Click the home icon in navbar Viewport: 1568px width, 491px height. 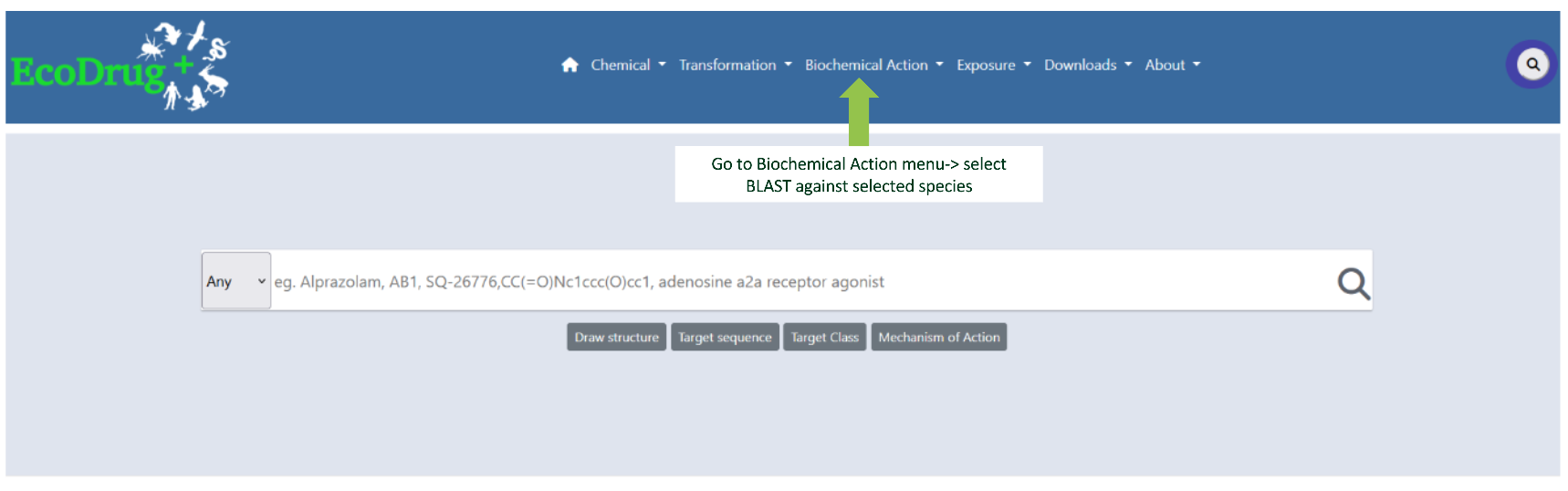pyautogui.click(x=570, y=65)
